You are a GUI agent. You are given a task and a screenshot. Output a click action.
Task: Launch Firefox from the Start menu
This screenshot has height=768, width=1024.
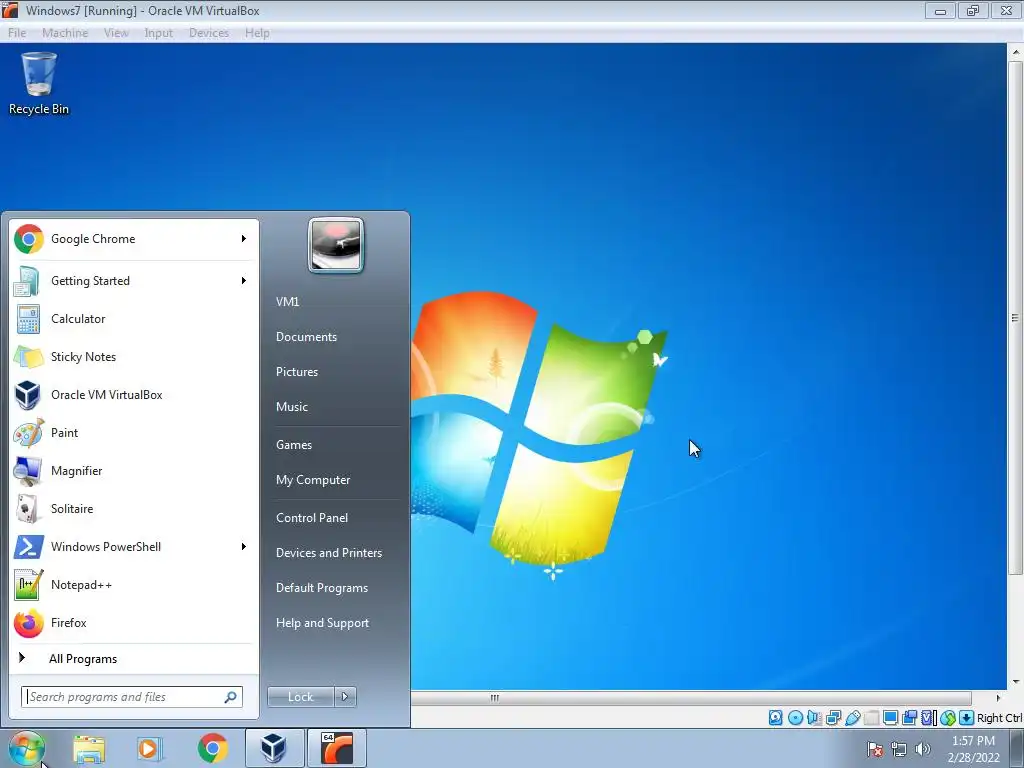click(x=133, y=622)
